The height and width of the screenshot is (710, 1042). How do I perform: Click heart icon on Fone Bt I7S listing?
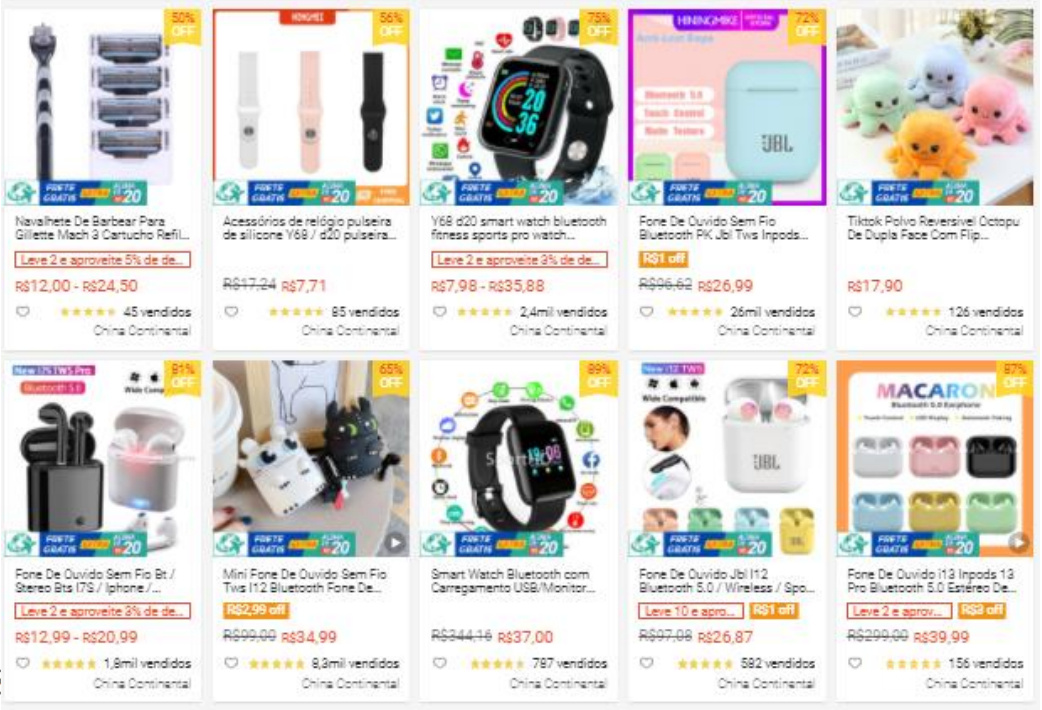coord(23,663)
